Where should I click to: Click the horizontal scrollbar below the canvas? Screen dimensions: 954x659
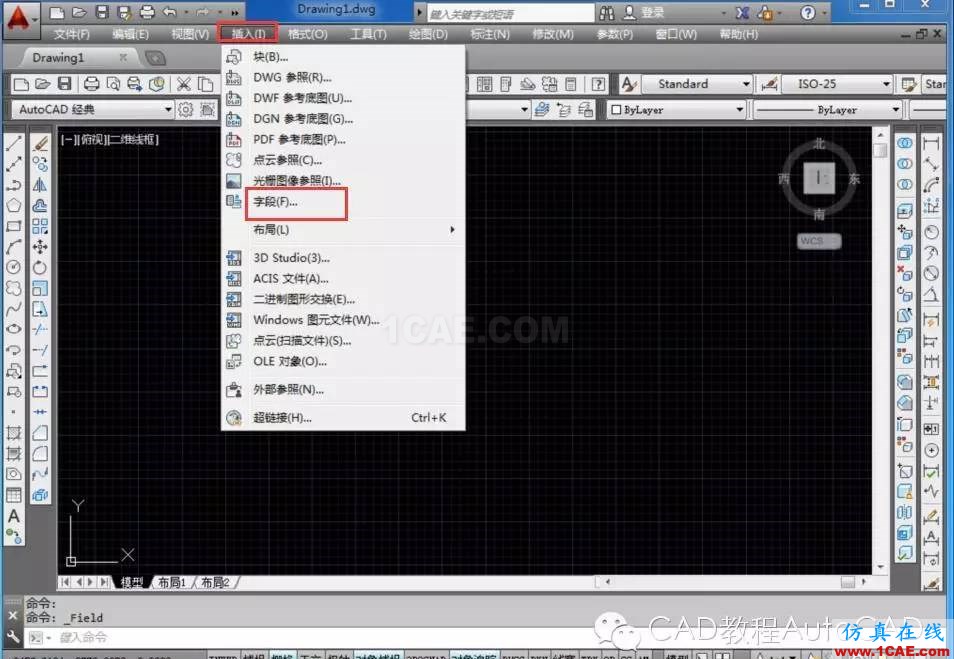(733, 582)
